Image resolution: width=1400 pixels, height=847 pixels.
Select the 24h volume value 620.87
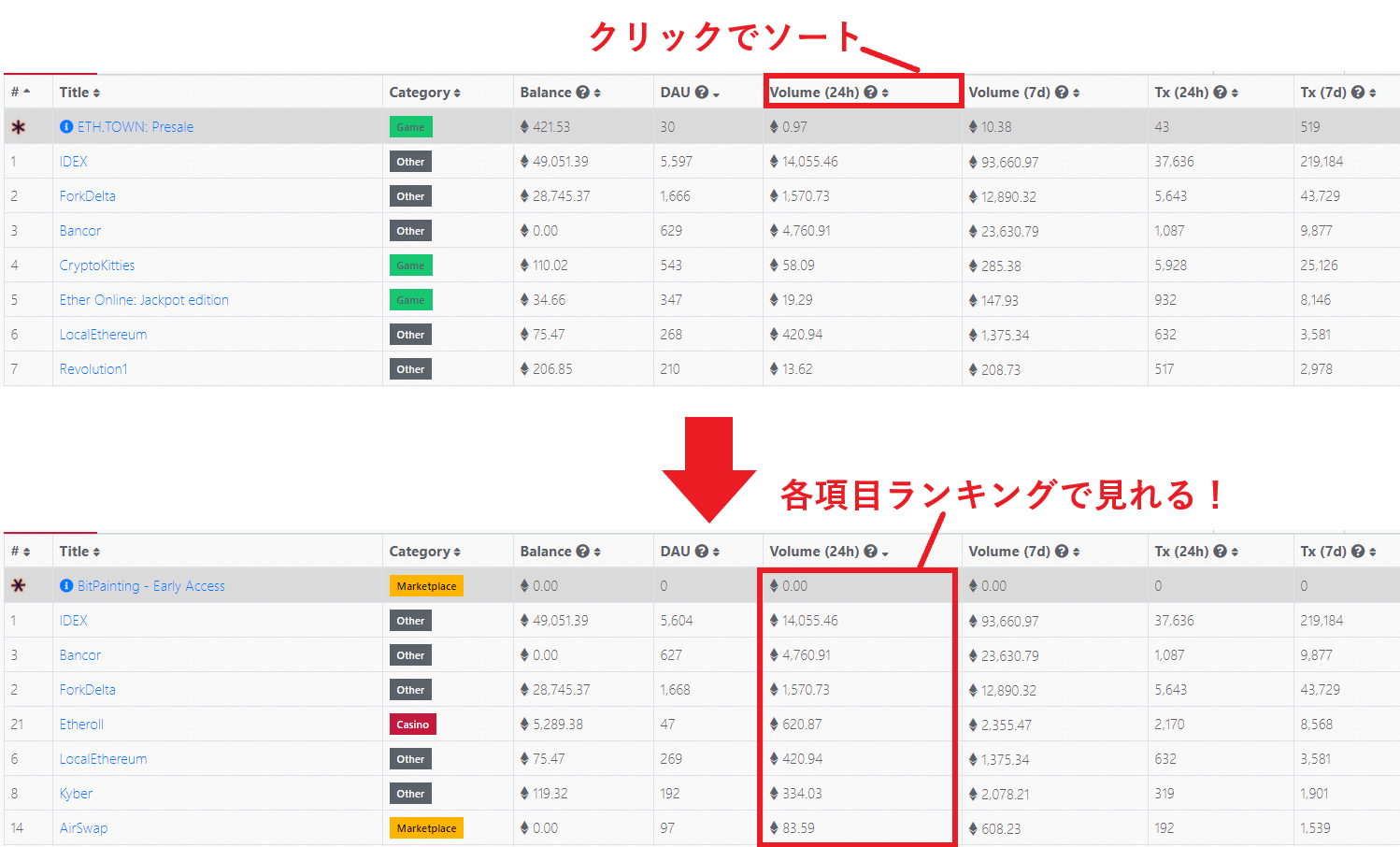[x=802, y=725]
